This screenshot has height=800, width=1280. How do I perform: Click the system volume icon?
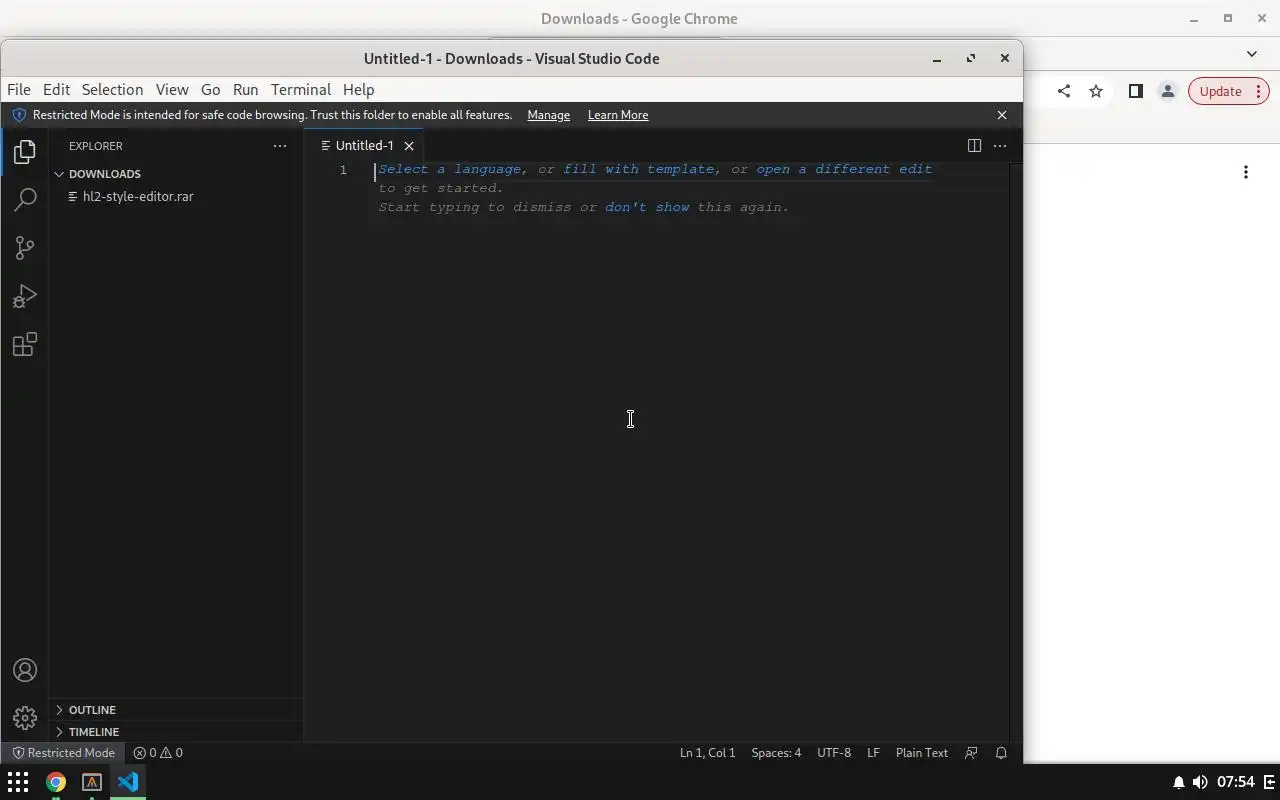pos(1200,782)
